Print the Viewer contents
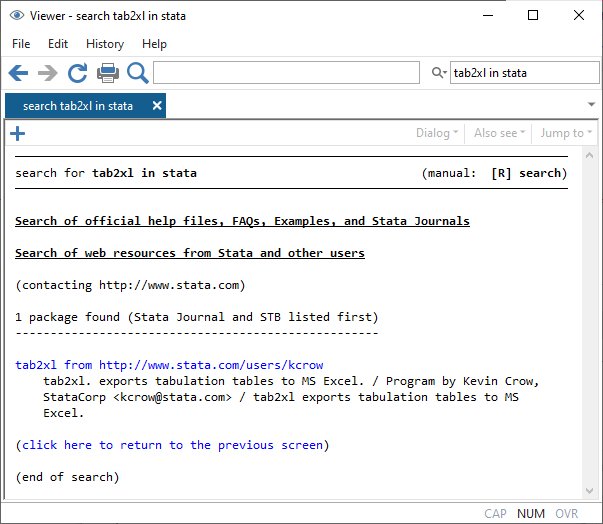This screenshot has width=603, height=524. point(108,73)
